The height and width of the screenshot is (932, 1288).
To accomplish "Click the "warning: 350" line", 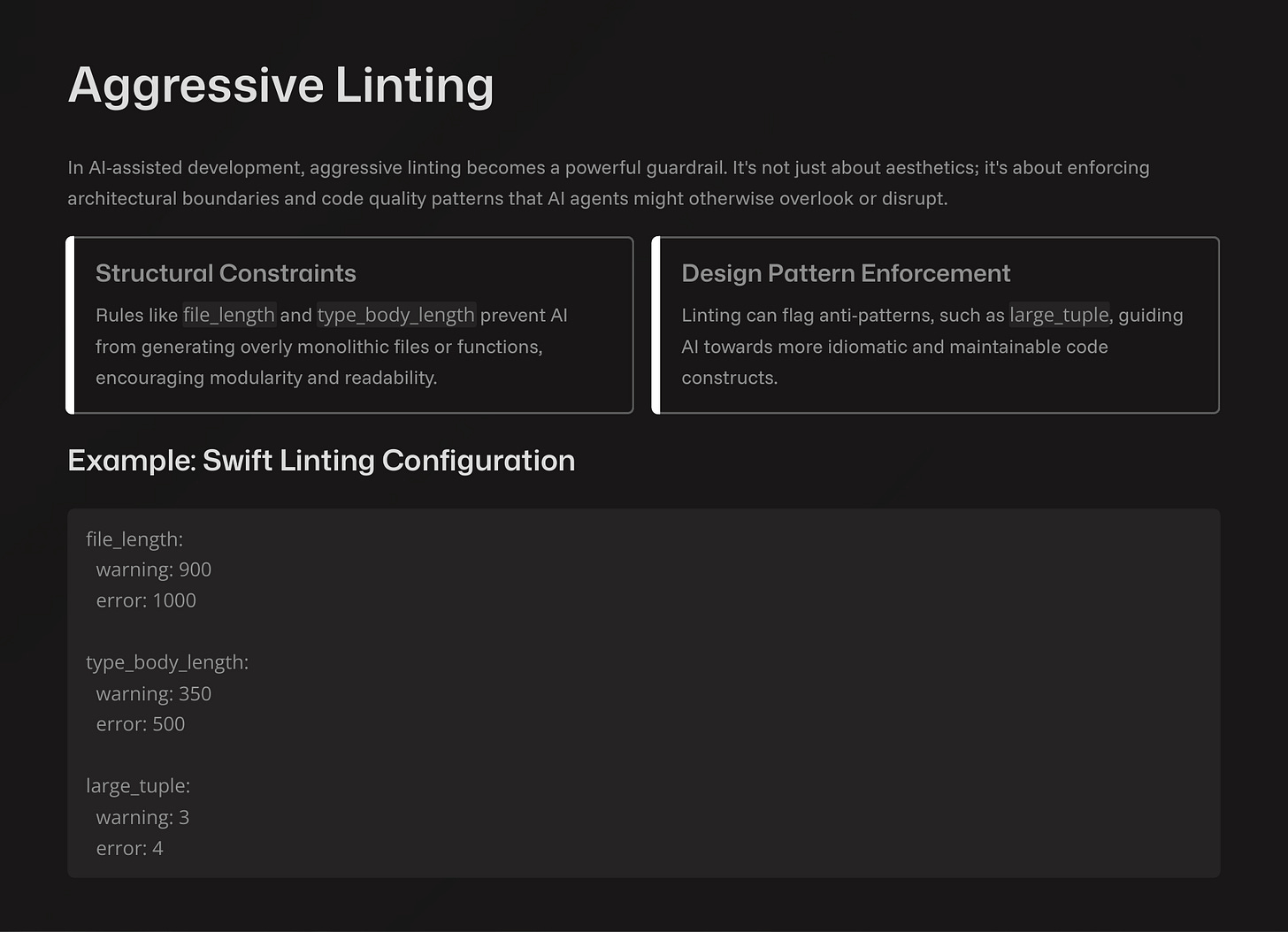I will click(x=154, y=694).
